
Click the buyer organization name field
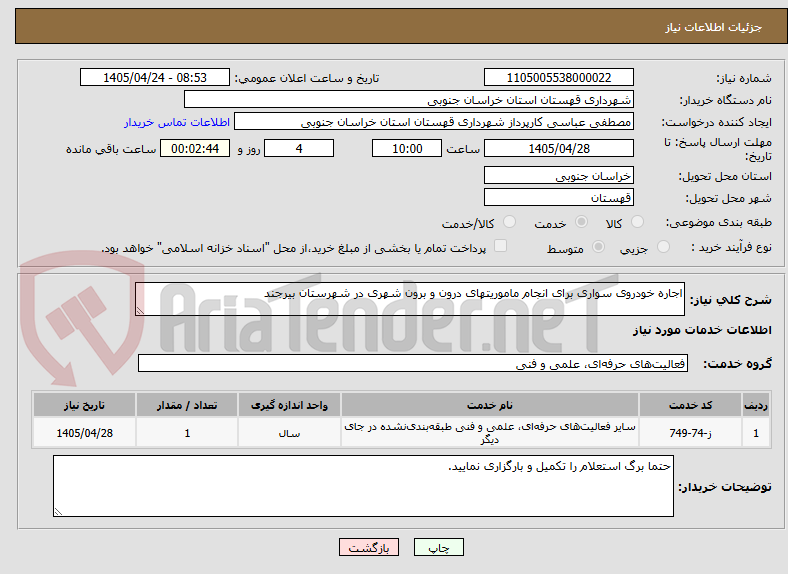[x=409, y=100]
